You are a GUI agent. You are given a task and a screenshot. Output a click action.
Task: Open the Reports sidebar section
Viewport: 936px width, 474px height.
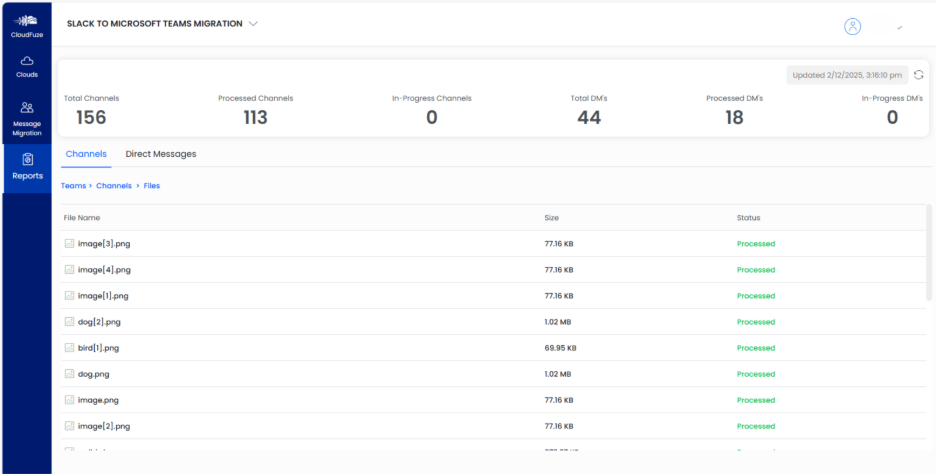click(x=27, y=168)
